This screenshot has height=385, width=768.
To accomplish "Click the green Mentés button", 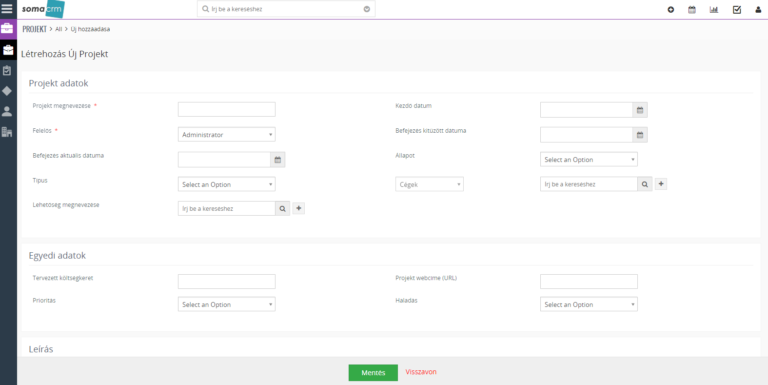I will (373, 373).
